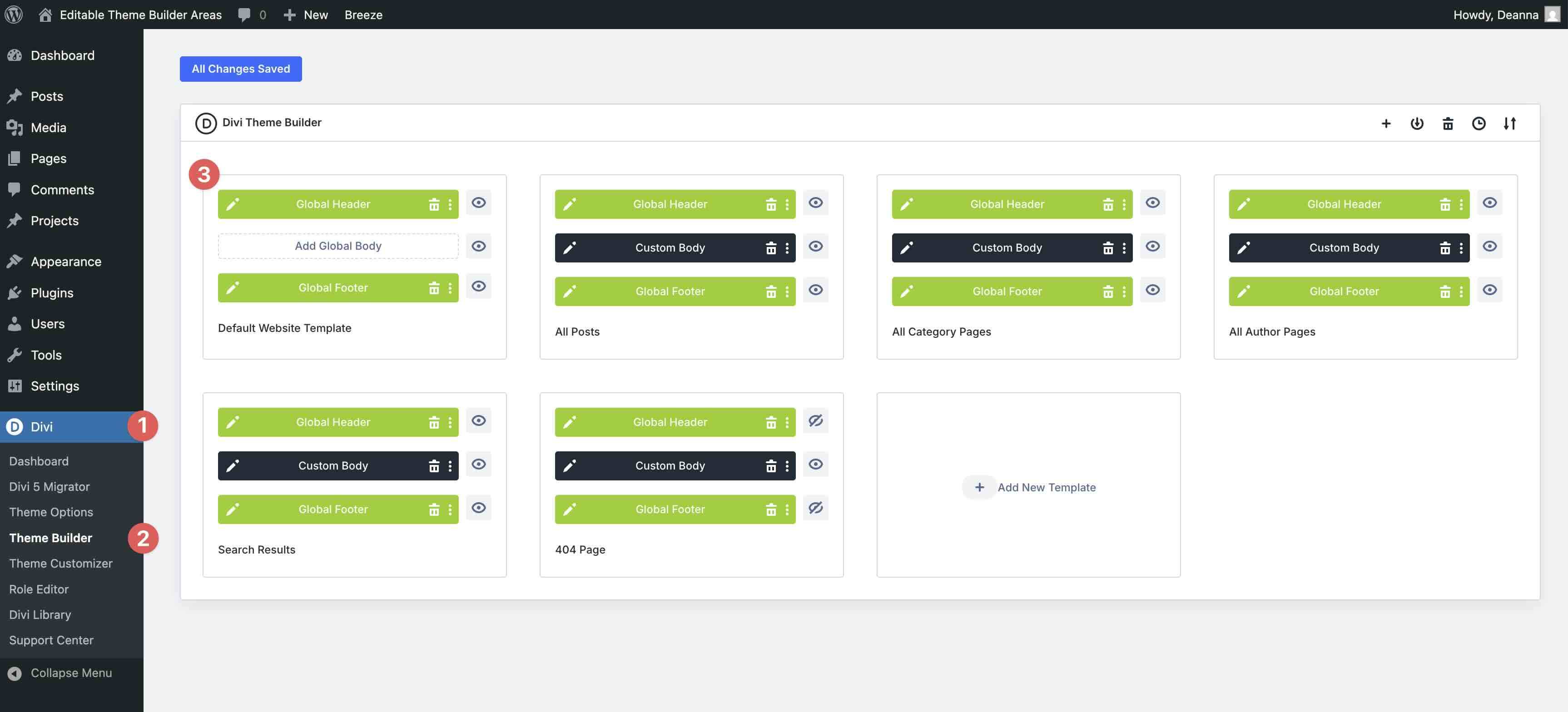Image resolution: width=1568 pixels, height=712 pixels.
Task: Delete the Custom Body from All Posts
Action: pos(771,247)
